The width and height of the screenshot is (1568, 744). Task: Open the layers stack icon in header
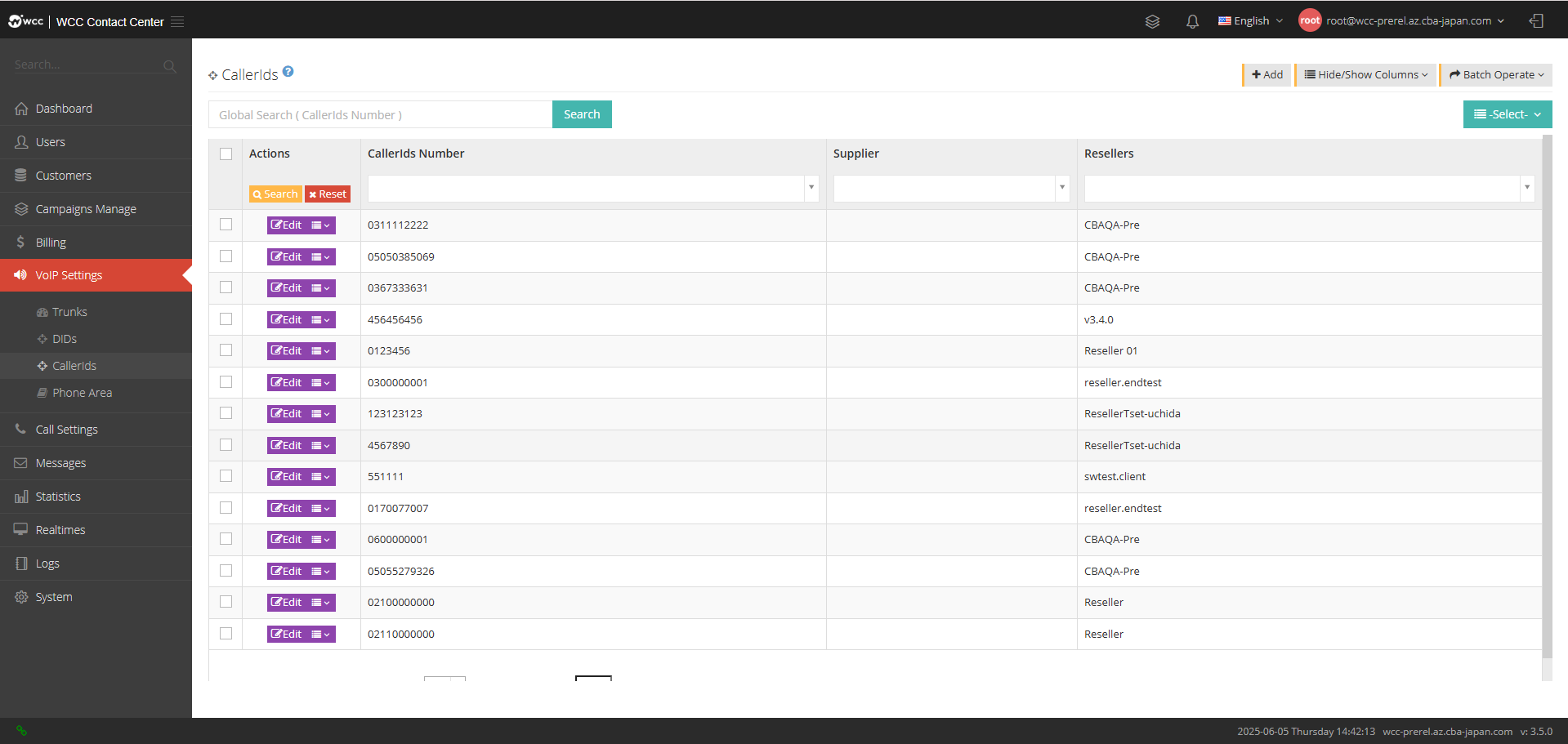(1152, 21)
